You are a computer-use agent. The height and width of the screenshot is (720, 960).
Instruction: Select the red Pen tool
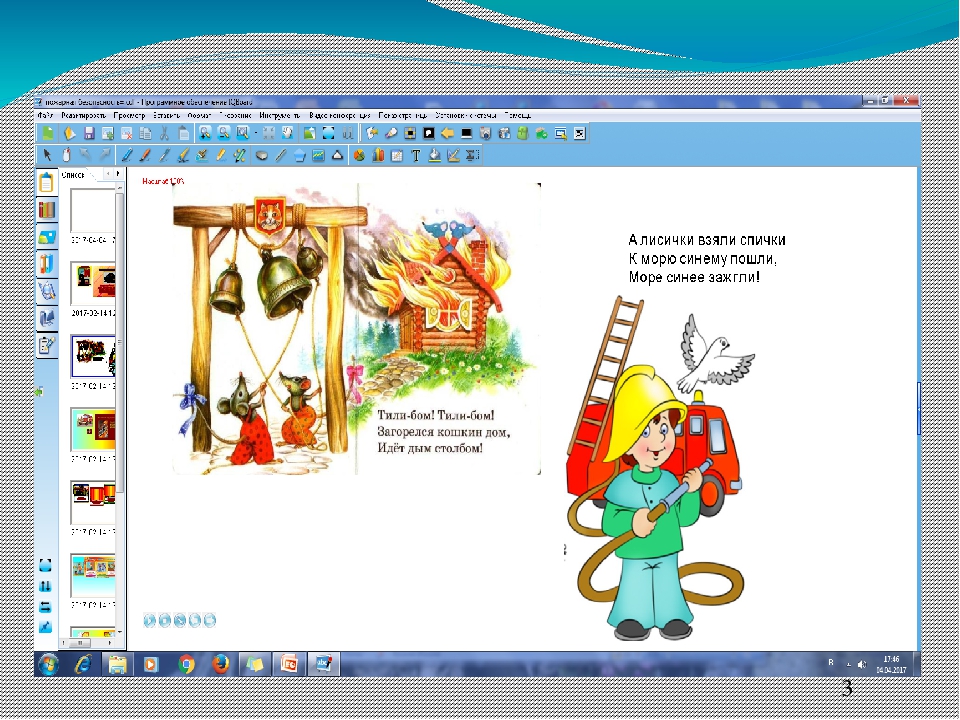[145, 155]
